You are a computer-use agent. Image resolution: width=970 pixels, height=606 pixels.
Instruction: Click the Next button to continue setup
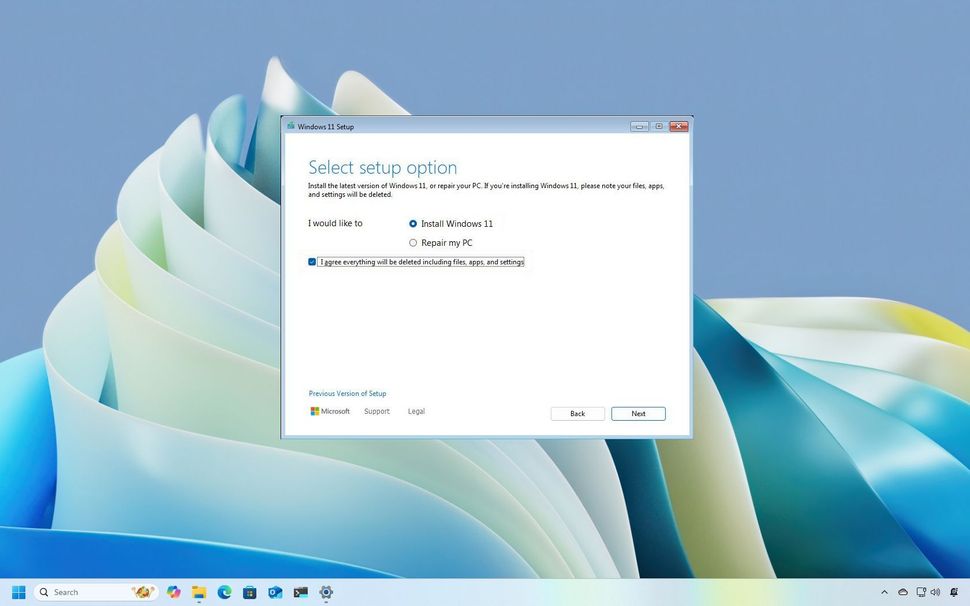point(638,413)
